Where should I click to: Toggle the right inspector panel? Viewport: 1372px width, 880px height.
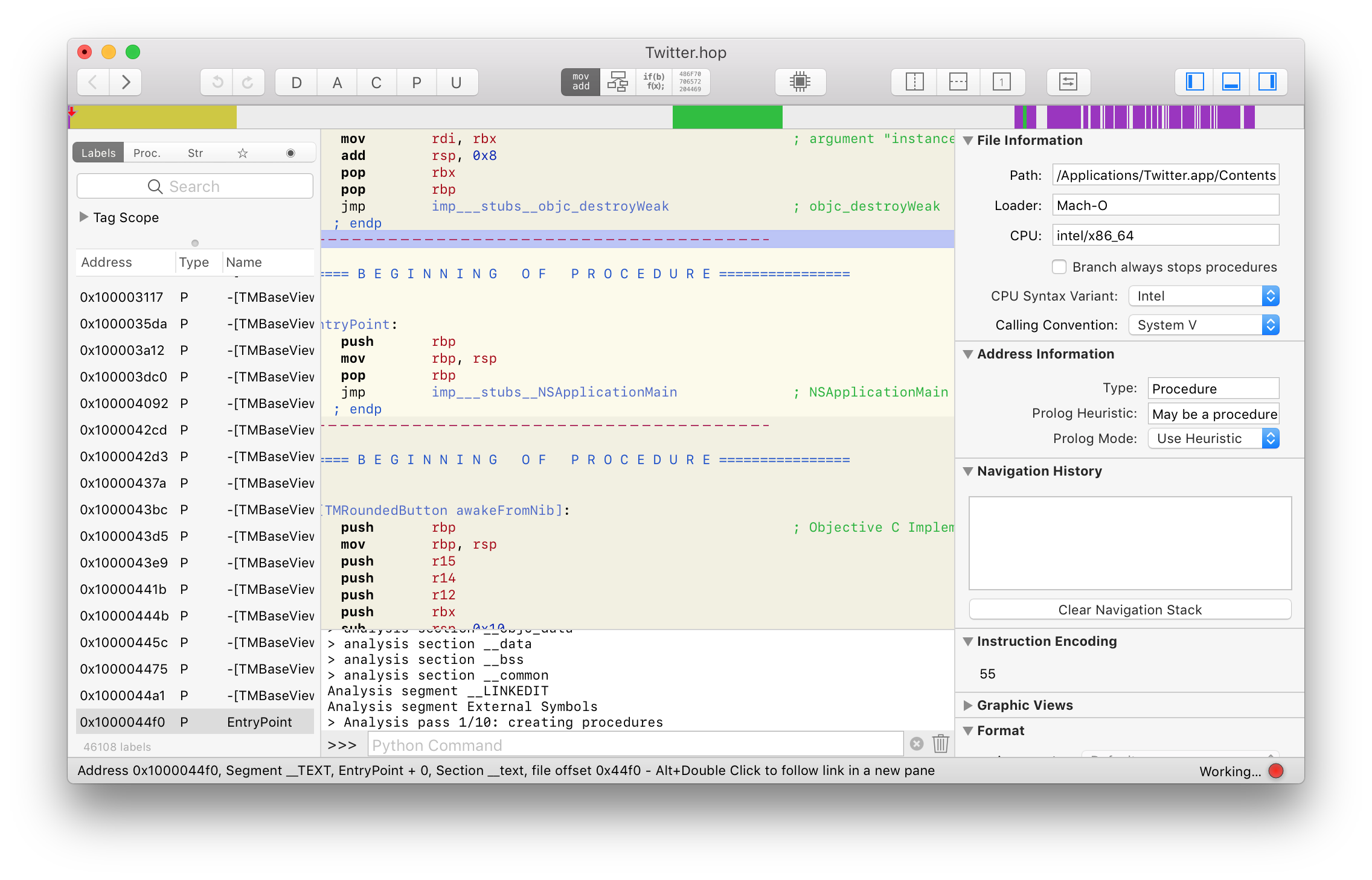(1267, 82)
